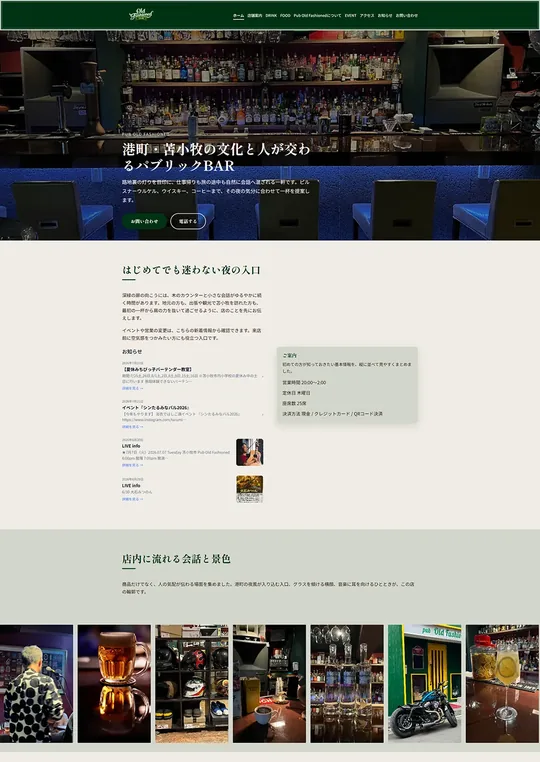Open the 夏休みちびっ子バーテンダー教室 news title
The width and height of the screenshot is (540, 762).
coord(157,369)
